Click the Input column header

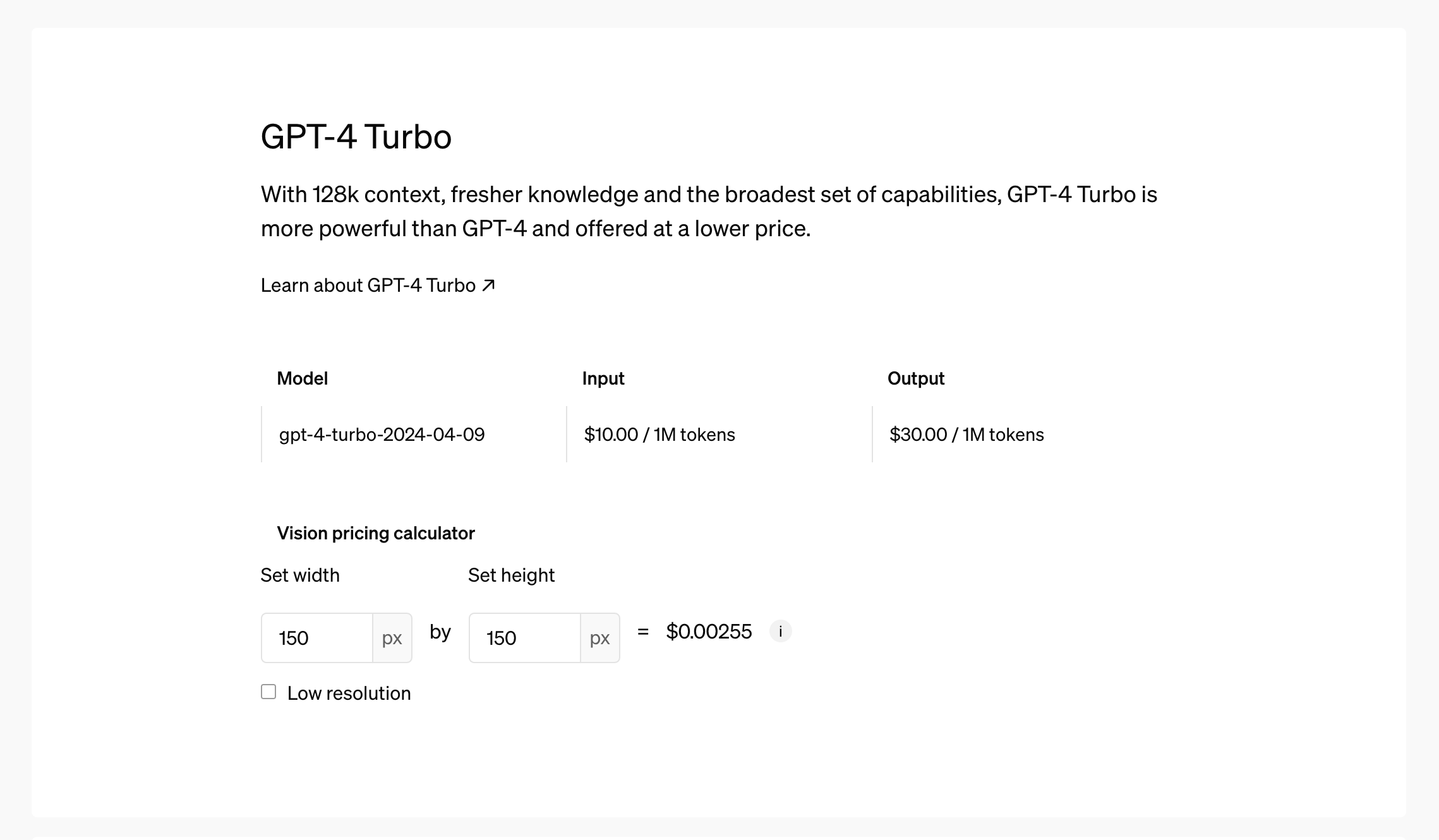click(x=603, y=378)
